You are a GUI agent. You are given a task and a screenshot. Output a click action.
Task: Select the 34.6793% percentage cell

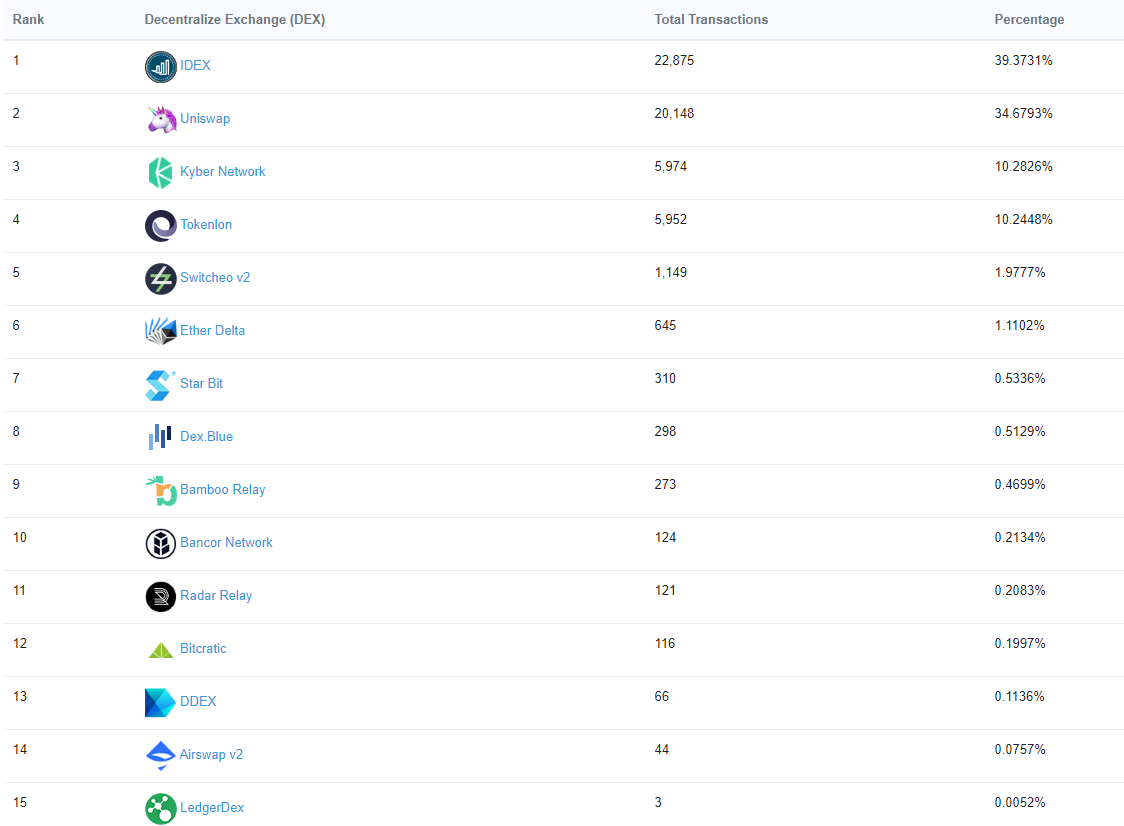click(1023, 113)
